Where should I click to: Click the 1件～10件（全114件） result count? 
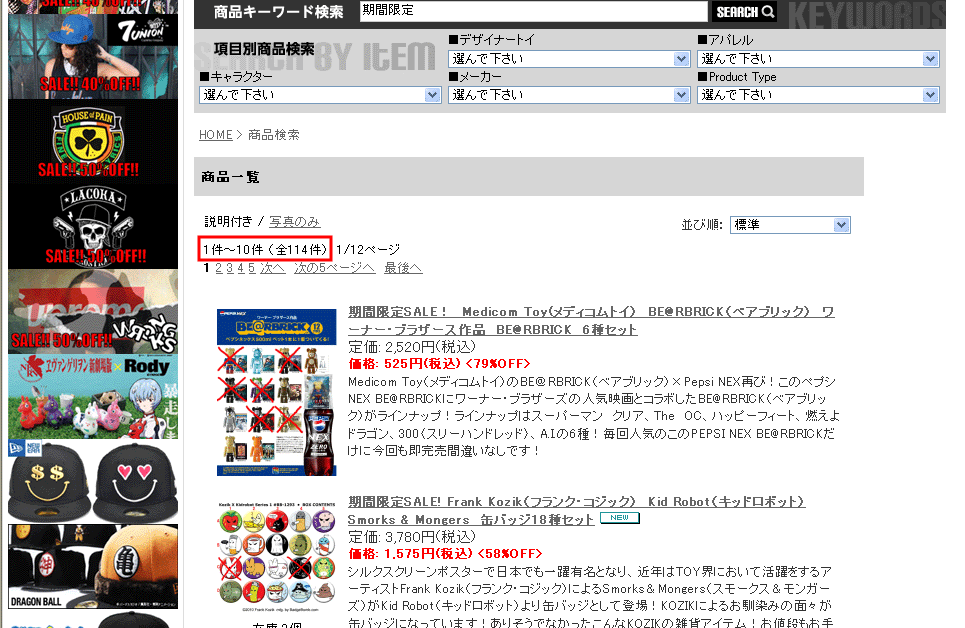click(265, 249)
